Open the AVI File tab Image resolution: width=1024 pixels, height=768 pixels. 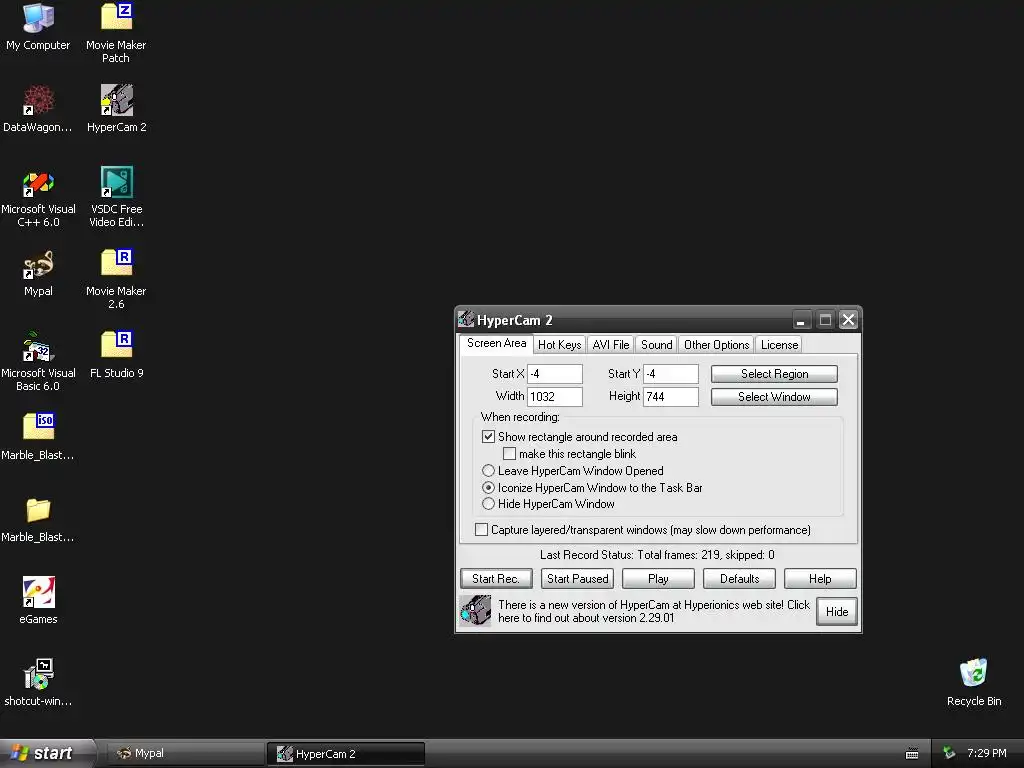point(611,345)
